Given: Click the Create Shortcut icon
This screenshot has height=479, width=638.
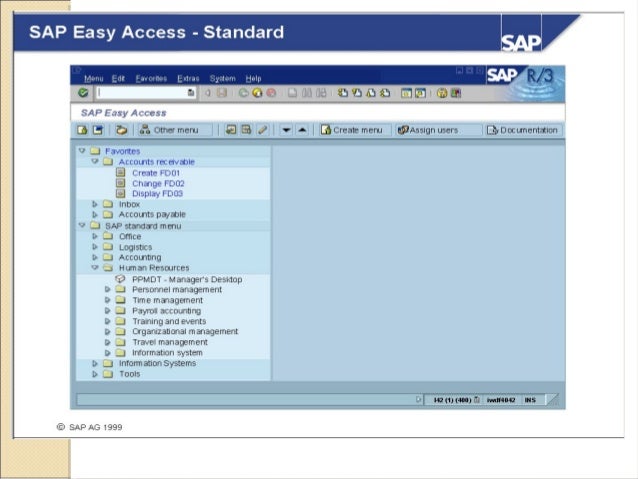Looking at the screenshot, I should tap(420, 93).
